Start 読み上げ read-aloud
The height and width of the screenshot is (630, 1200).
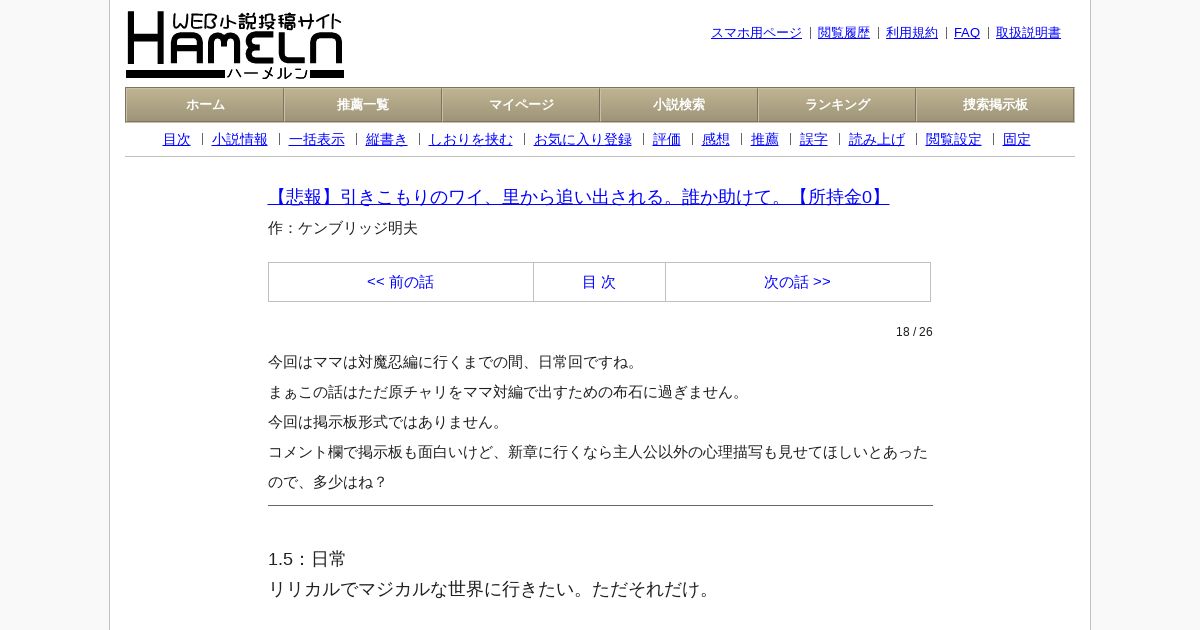point(877,139)
